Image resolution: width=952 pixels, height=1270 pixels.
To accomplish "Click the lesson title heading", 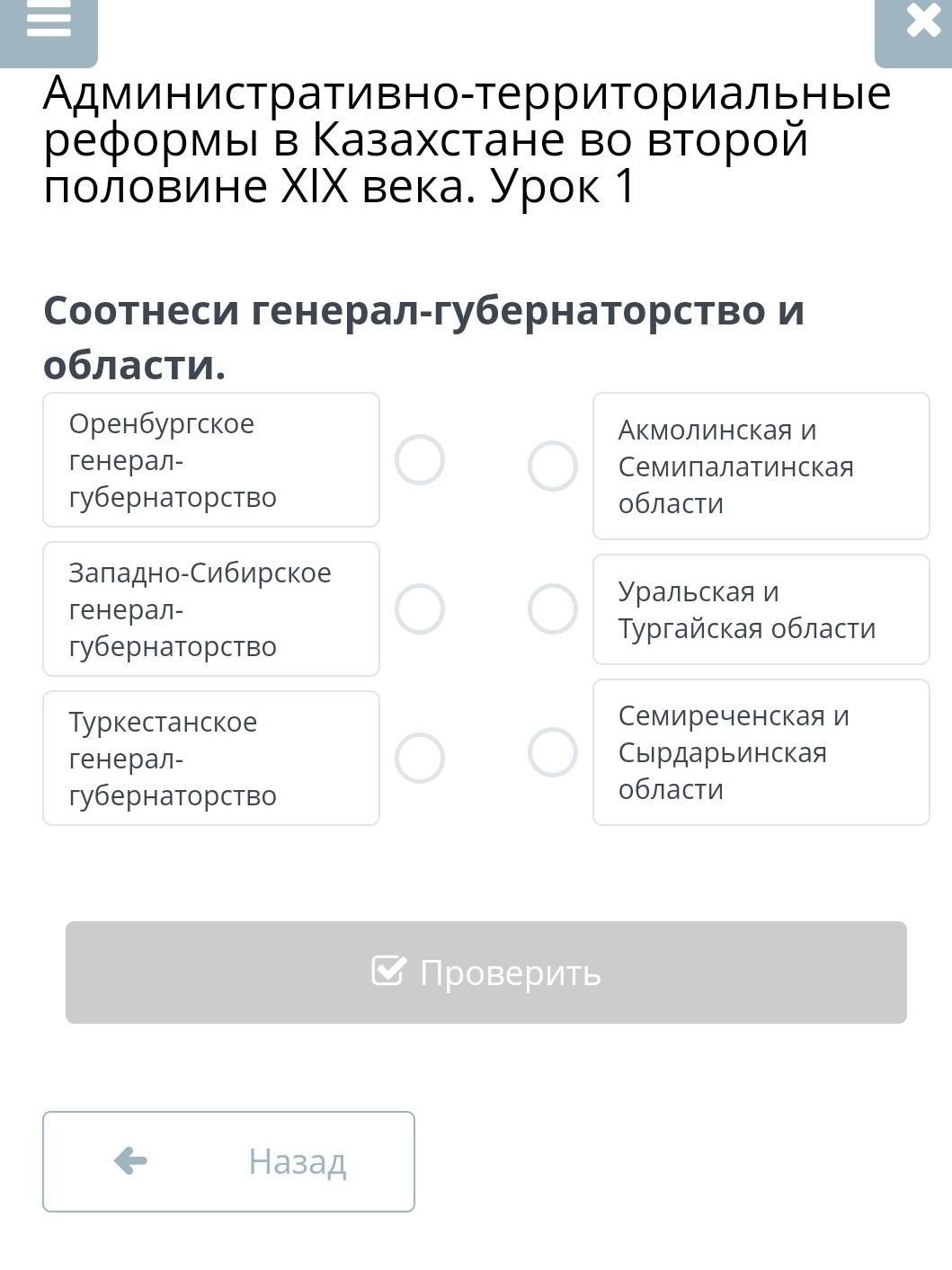I will [467, 139].
